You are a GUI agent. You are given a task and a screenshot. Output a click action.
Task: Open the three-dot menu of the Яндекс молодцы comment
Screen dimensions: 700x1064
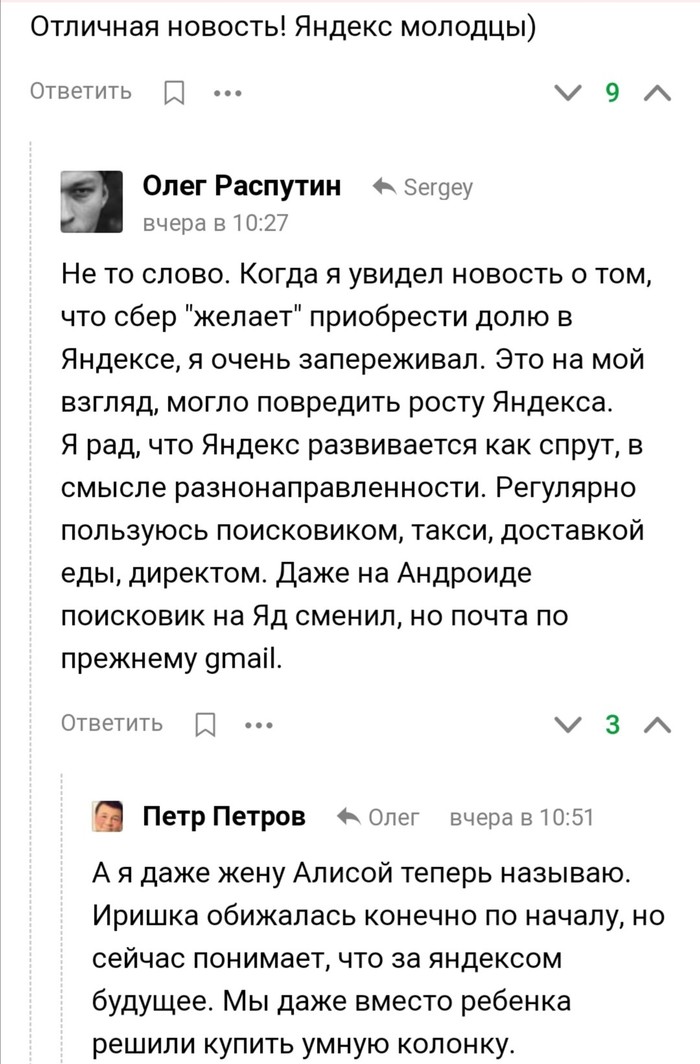228,94
